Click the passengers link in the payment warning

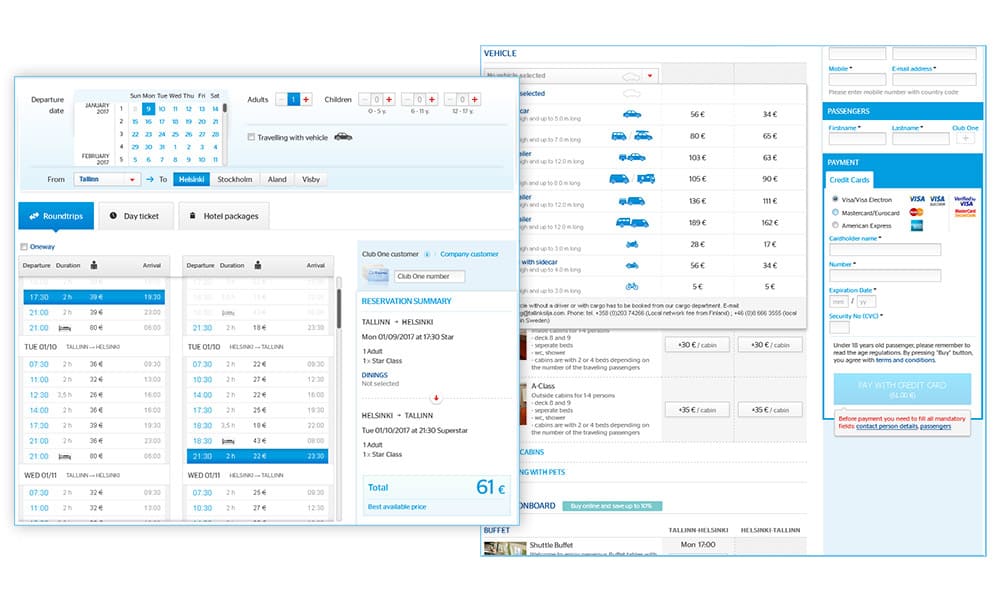pos(936,426)
